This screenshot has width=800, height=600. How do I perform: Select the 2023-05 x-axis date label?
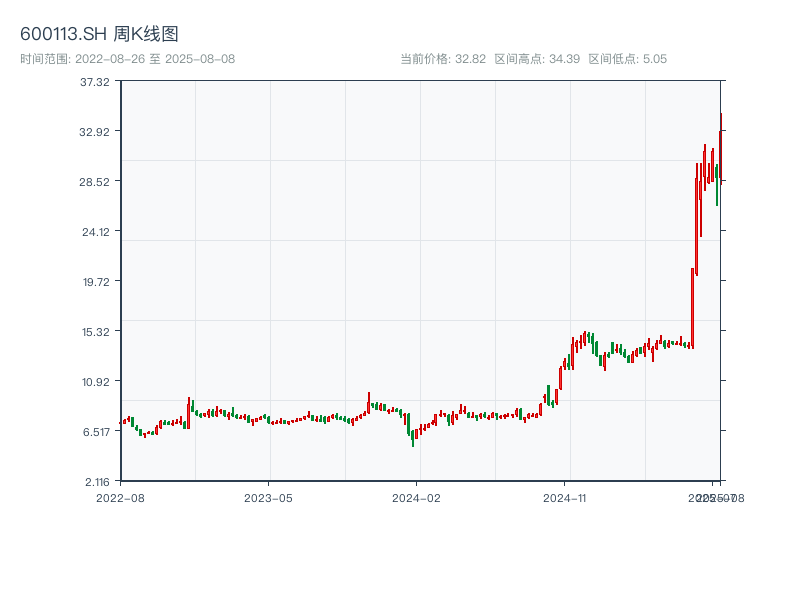point(269,497)
